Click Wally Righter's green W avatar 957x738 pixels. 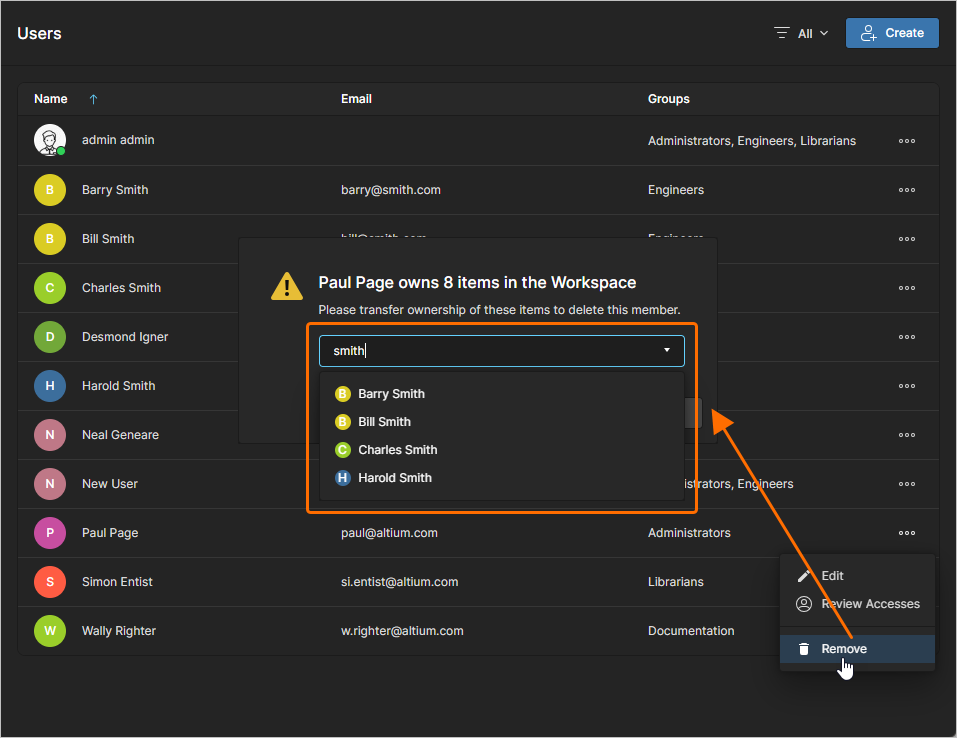pyautogui.click(x=49, y=631)
